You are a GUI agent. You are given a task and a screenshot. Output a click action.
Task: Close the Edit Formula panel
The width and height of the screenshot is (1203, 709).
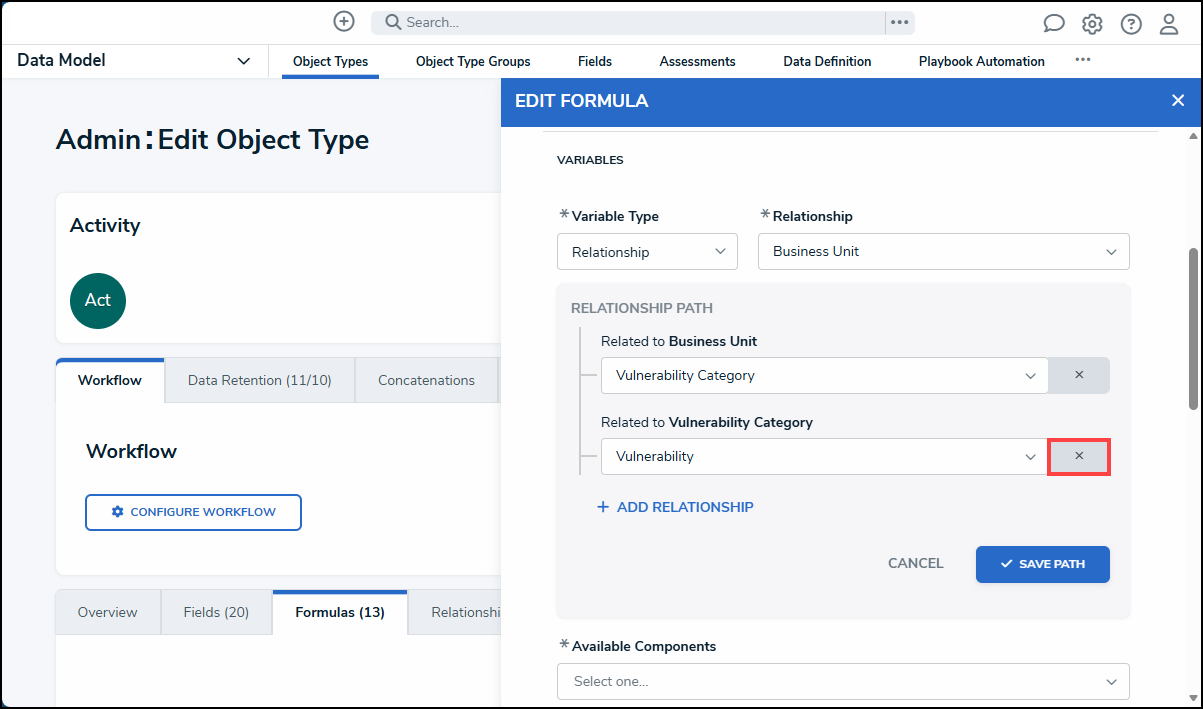[x=1178, y=100]
